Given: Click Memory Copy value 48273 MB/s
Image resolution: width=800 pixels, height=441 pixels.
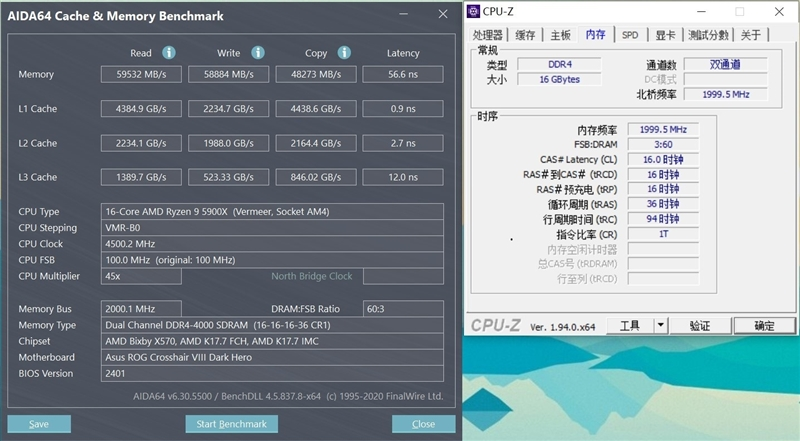Looking at the screenshot, I should pos(316,74).
